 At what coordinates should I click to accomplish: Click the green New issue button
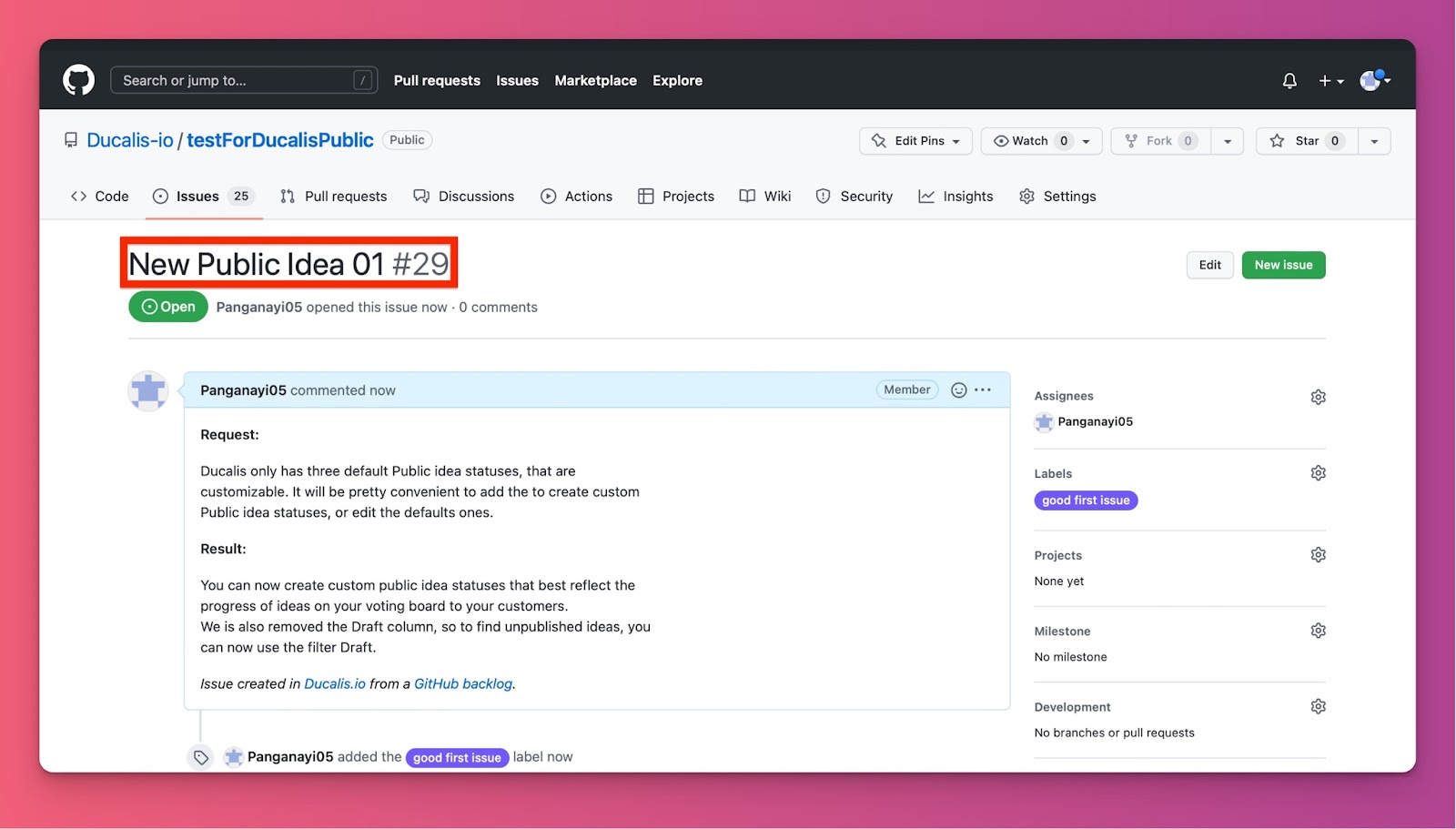click(1283, 265)
